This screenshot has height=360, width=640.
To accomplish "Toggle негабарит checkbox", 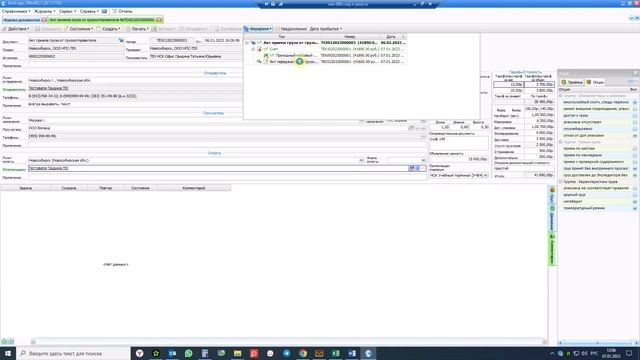I will 635,202.
